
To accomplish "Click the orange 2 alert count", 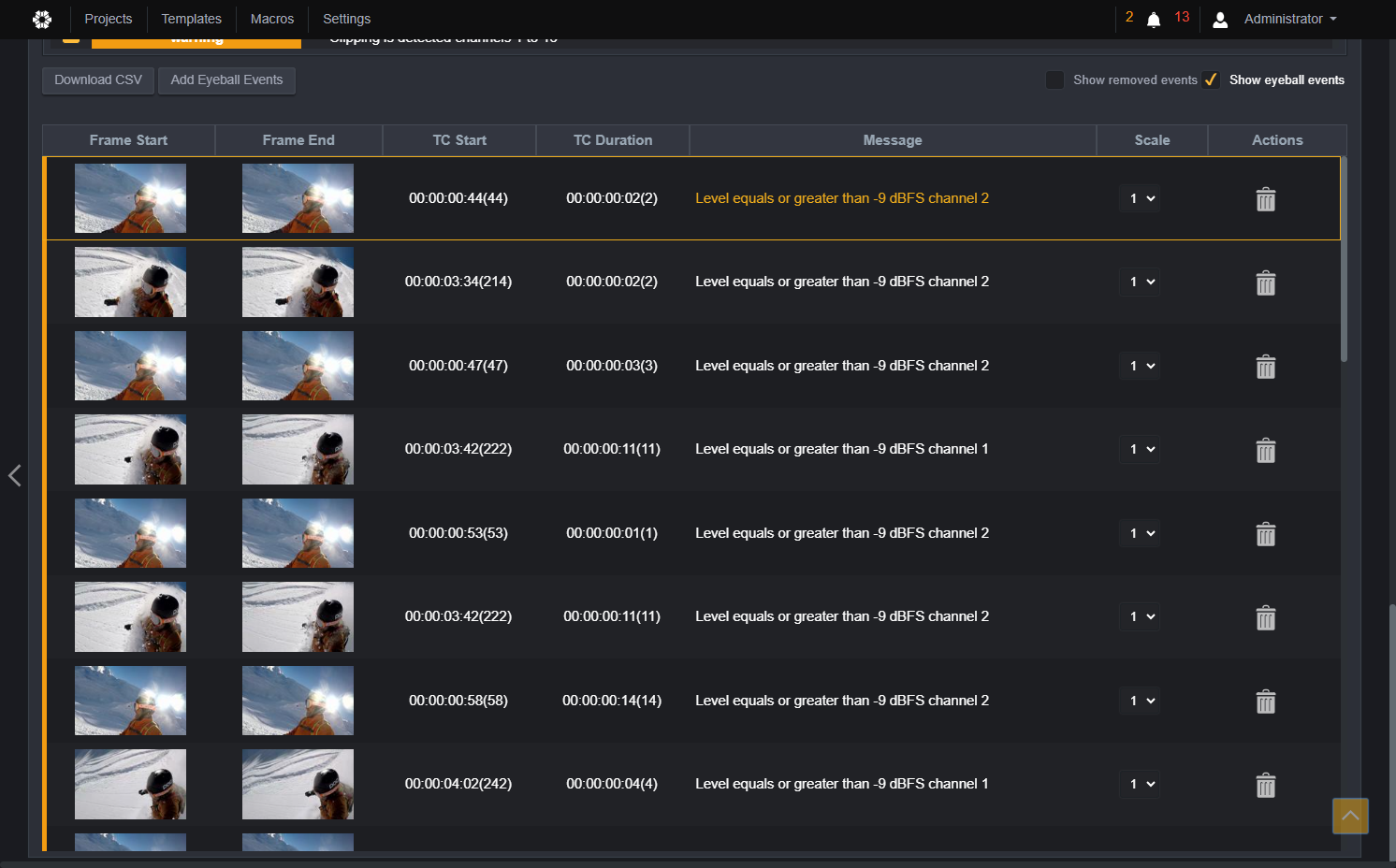I will [1129, 17].
